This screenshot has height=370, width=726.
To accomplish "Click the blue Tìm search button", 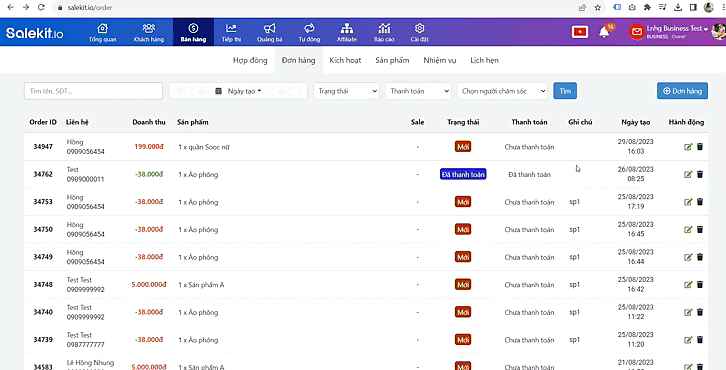I will click(565, 91).
